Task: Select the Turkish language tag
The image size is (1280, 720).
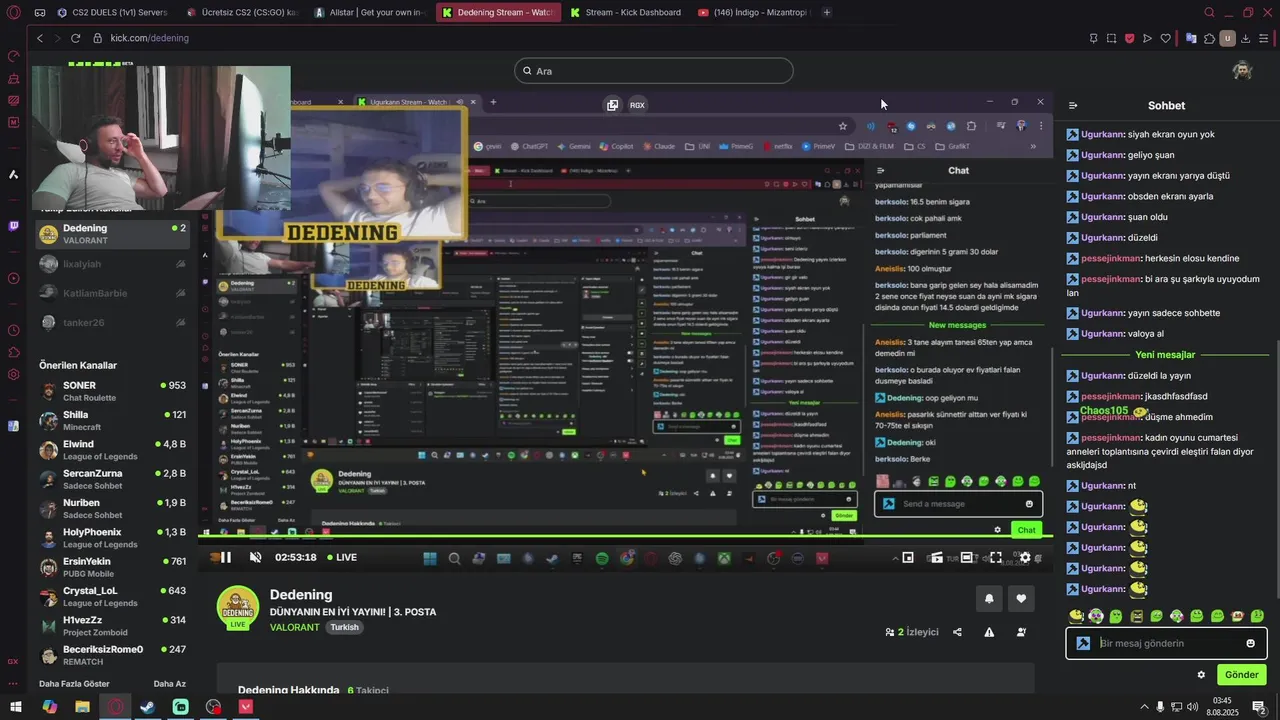Action: pyautogui.click(x=345, y=627)
